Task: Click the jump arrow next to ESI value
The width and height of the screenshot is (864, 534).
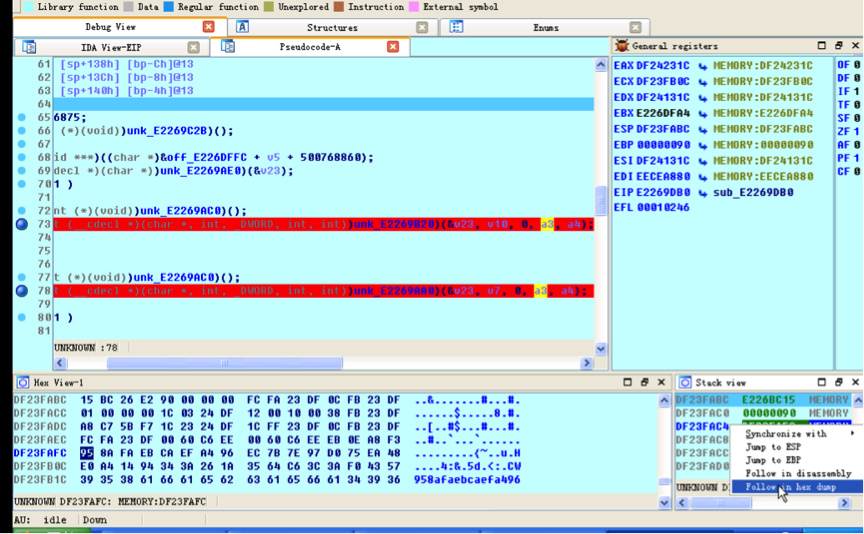Action: (703, 161)
